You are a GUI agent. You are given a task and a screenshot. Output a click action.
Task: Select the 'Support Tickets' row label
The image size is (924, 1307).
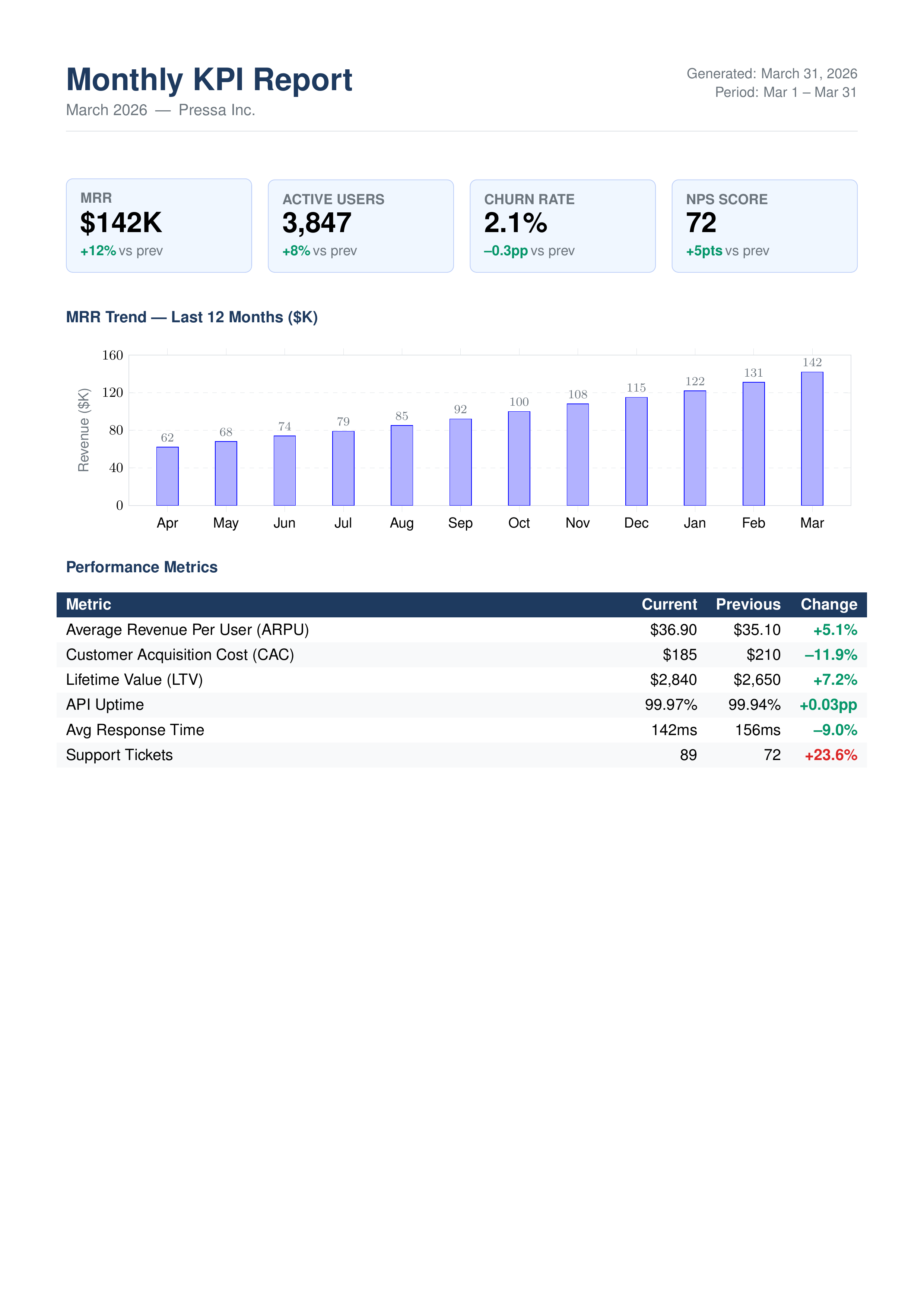click(x=119, y=755)
